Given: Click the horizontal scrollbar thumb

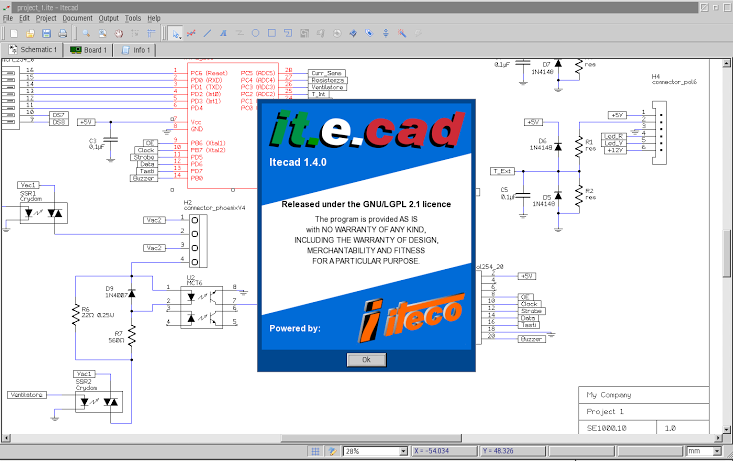Looking at the screenshot, I should [371, 438].
